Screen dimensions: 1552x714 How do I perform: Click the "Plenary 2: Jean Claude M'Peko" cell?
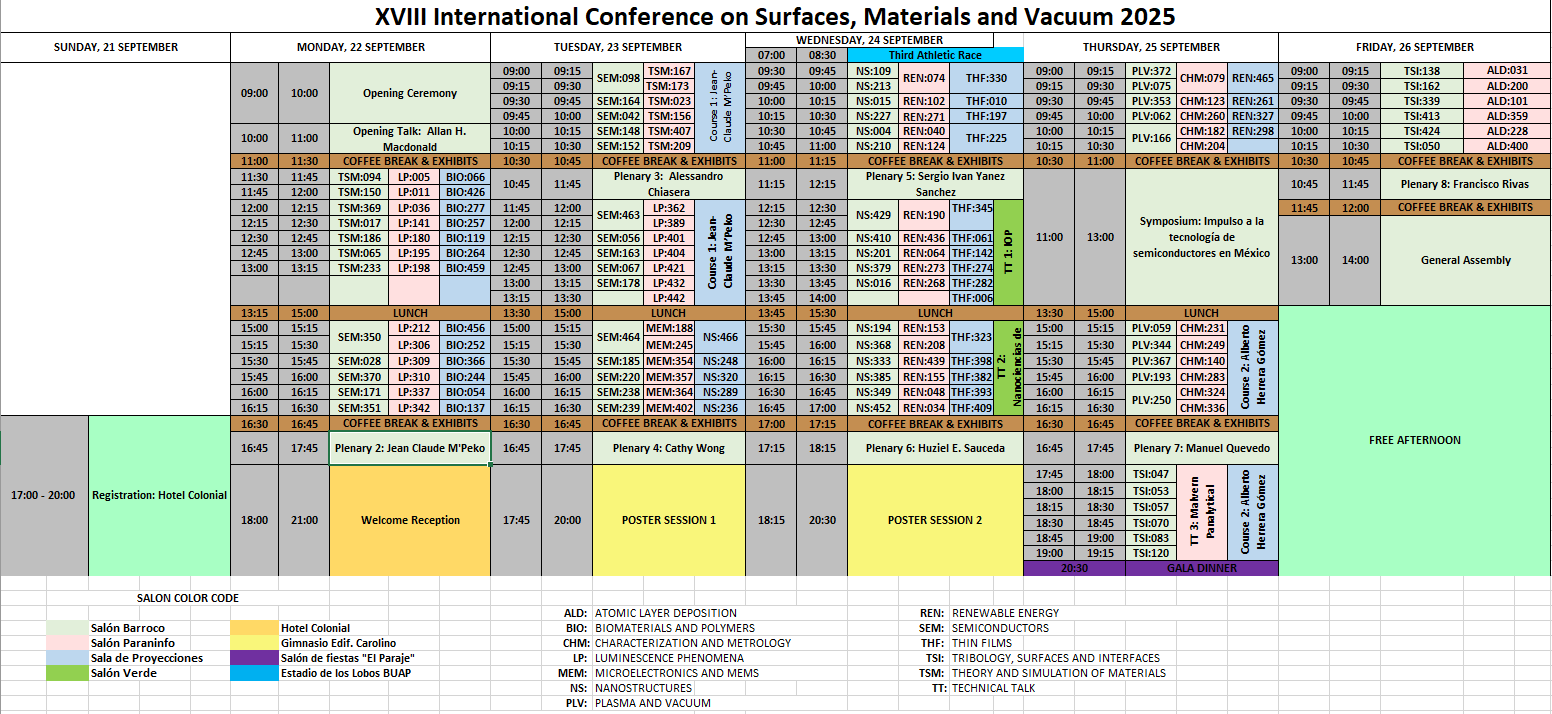pos(410,448)
